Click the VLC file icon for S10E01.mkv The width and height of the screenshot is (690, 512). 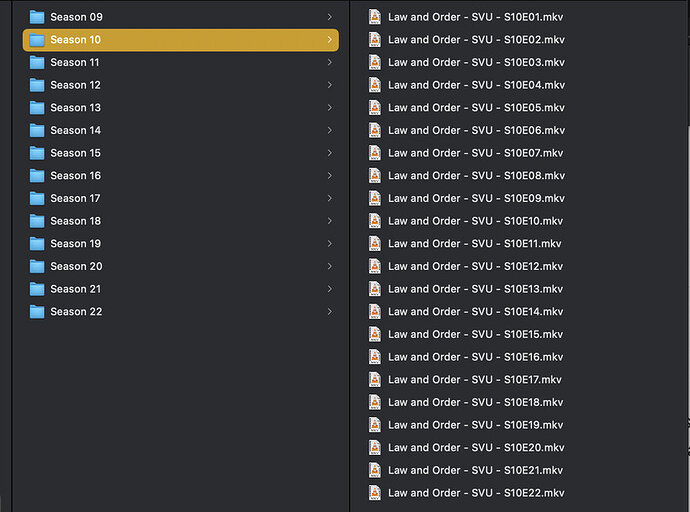tap(374, 17)
